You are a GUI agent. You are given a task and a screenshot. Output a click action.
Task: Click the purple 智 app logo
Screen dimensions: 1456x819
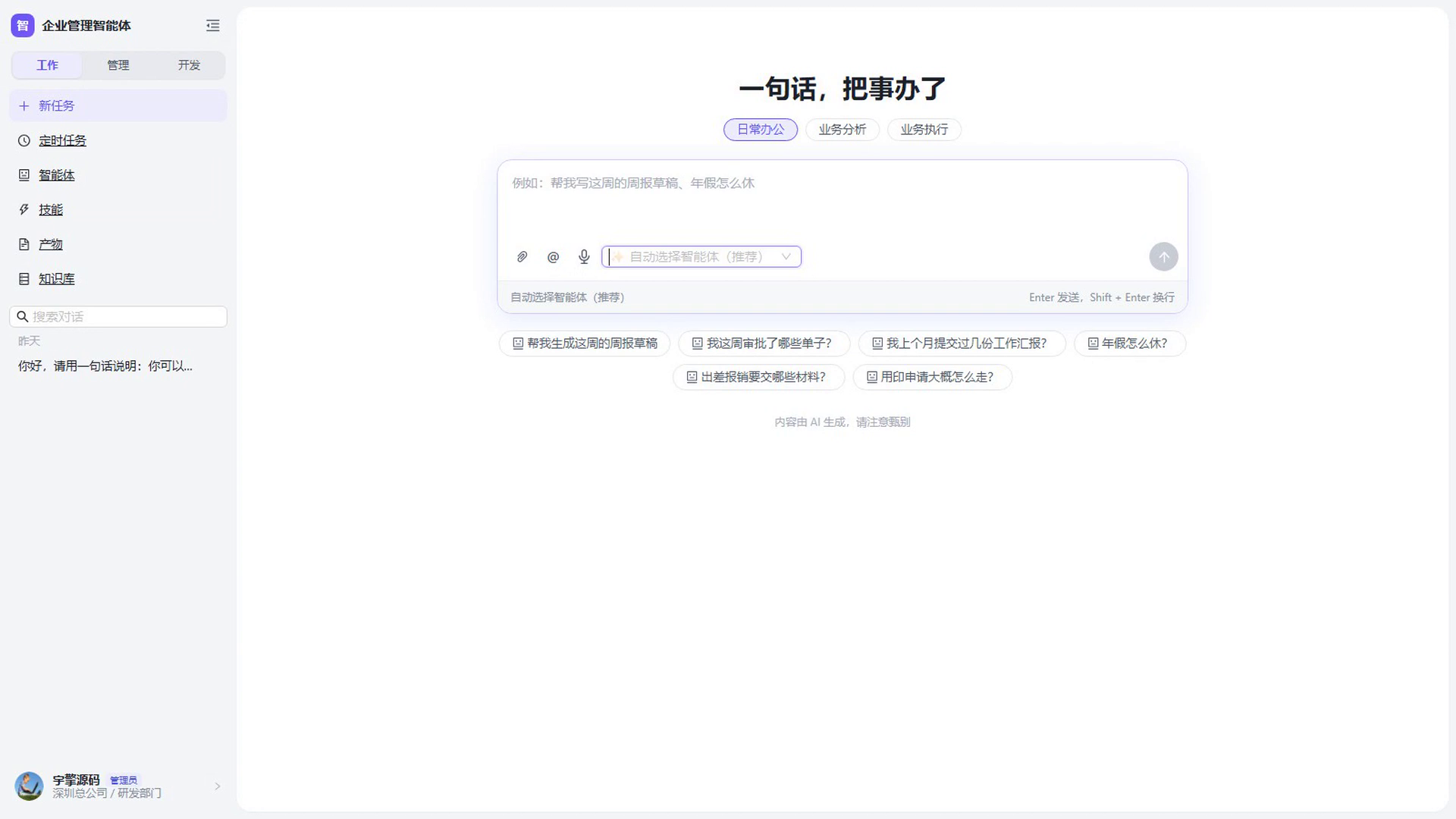coord(23,26)
